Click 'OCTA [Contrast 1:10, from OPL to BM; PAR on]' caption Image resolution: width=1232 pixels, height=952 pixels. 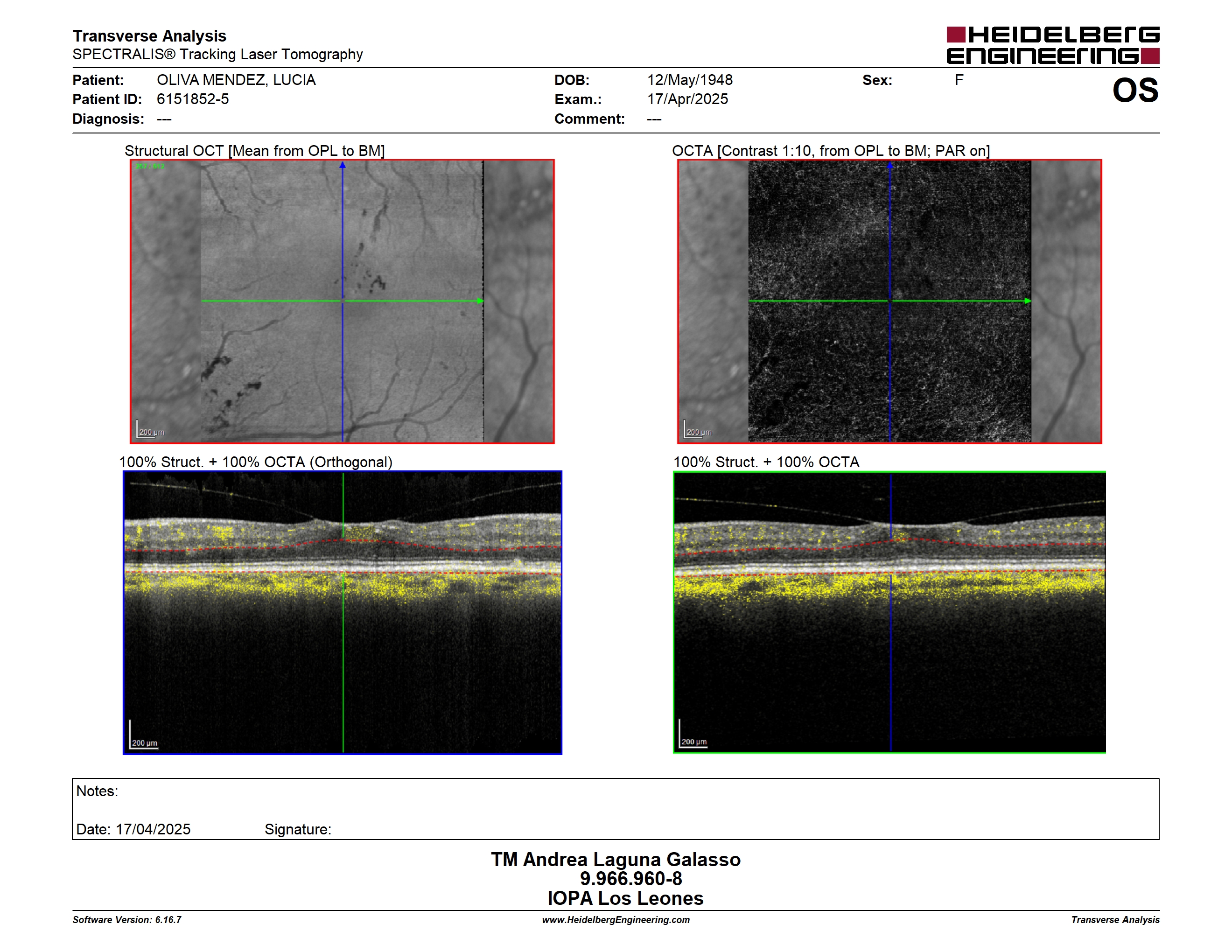click(831, 151)
